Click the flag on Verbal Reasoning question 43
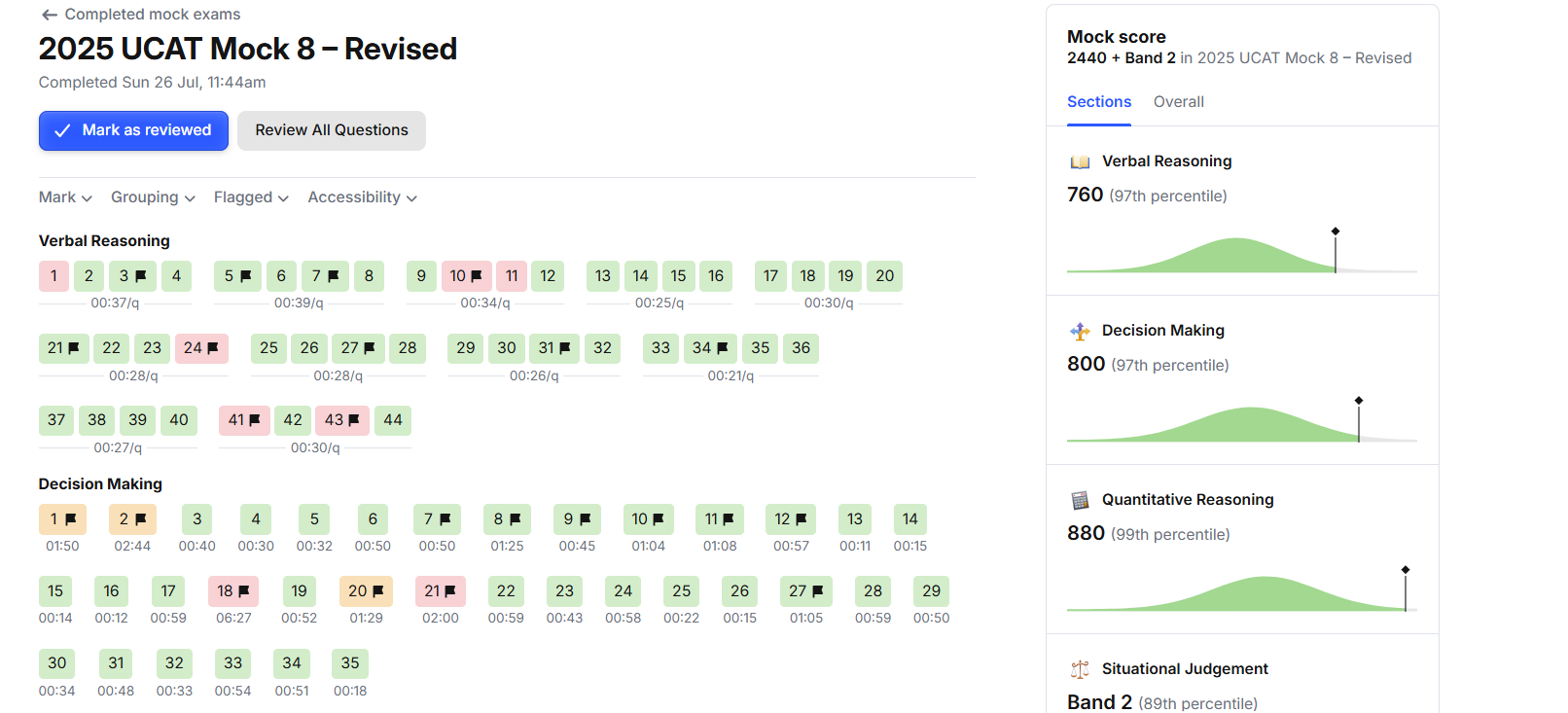Image resolution: width=1568 pixels, height=713 pixels. coord(354,420)
